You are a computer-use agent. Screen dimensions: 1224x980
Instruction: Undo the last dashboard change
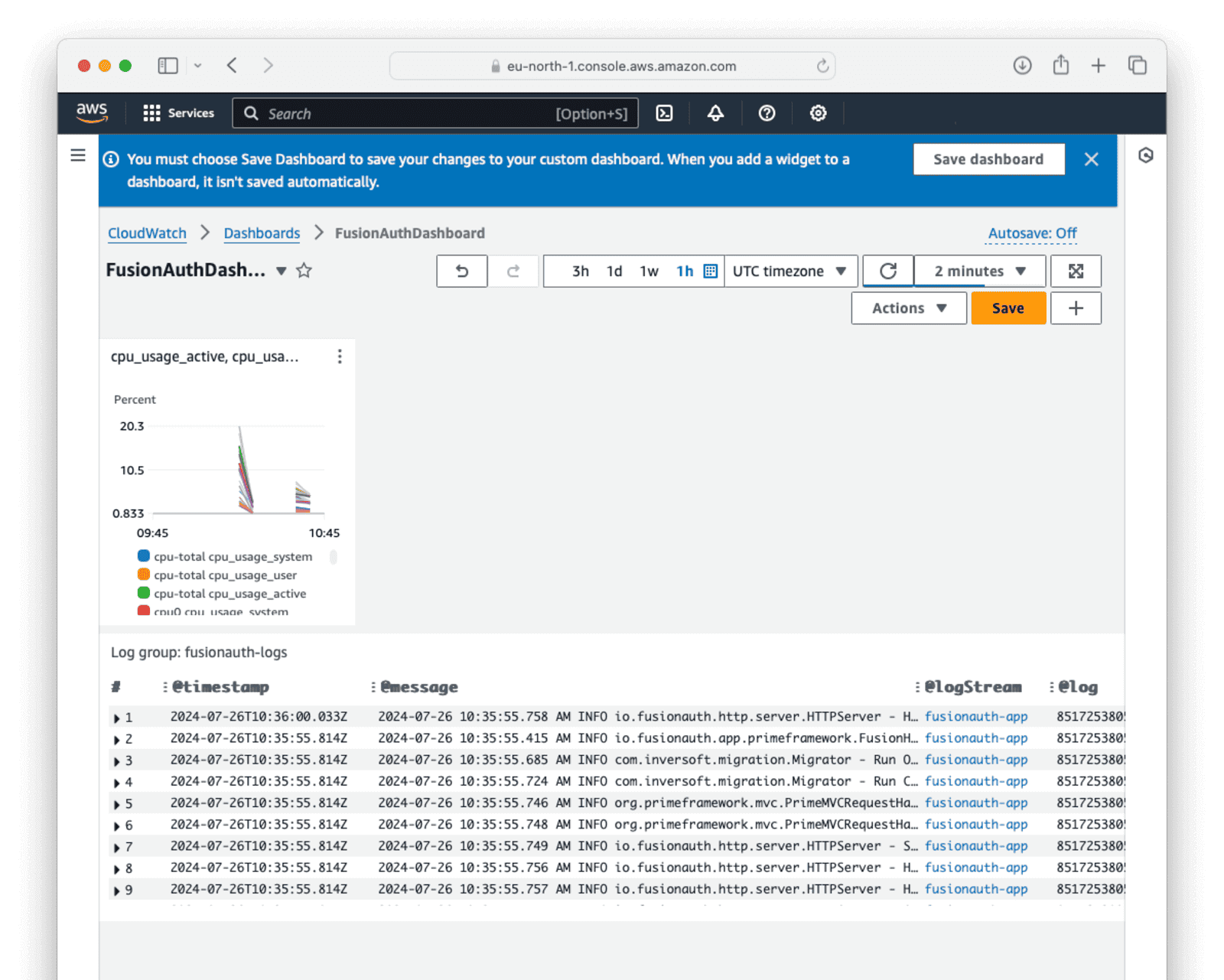[462, 271]
